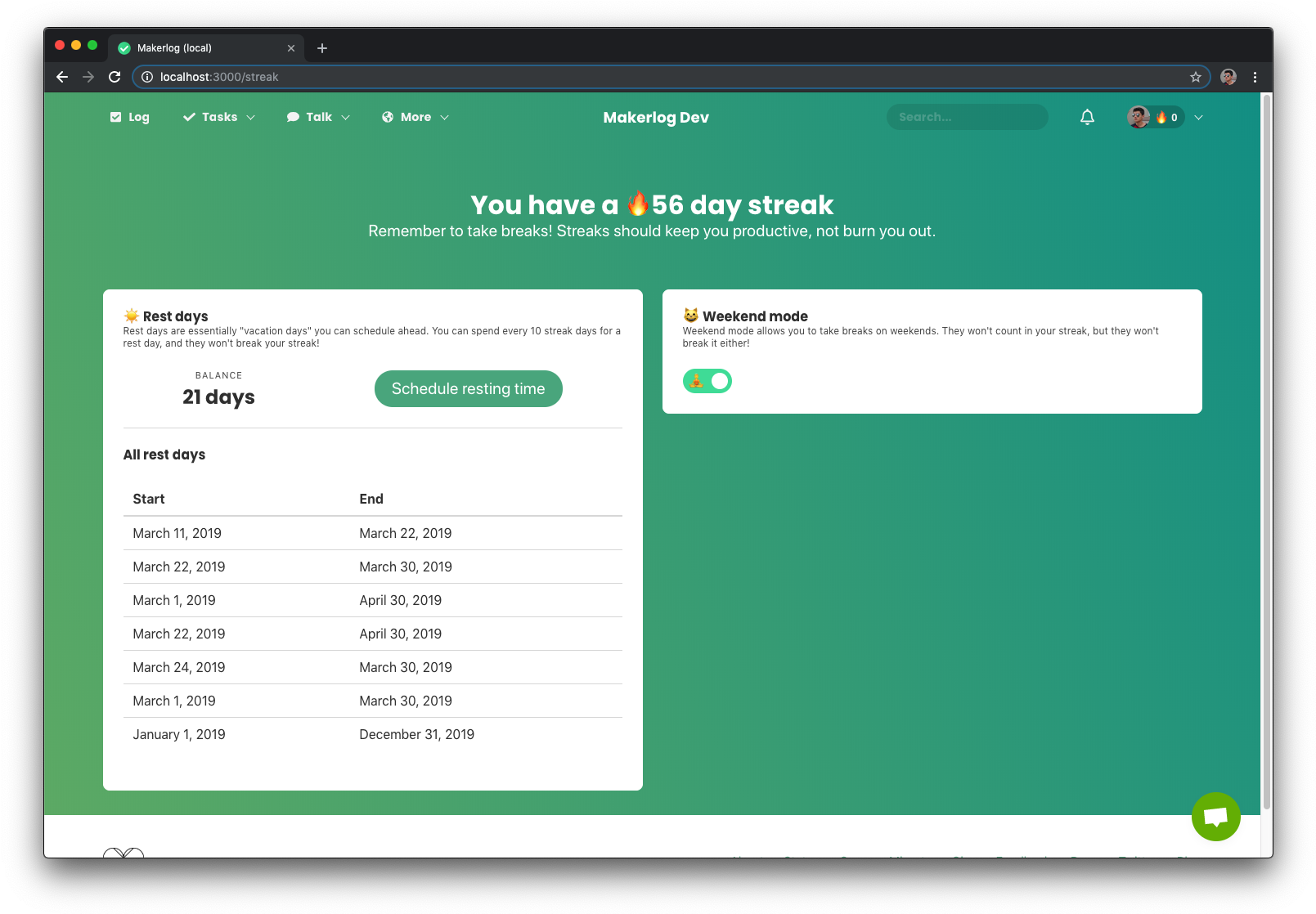Screen dimensions: 1316x914
Task: Reload the page with refresh icon
Action: (115, 77)
